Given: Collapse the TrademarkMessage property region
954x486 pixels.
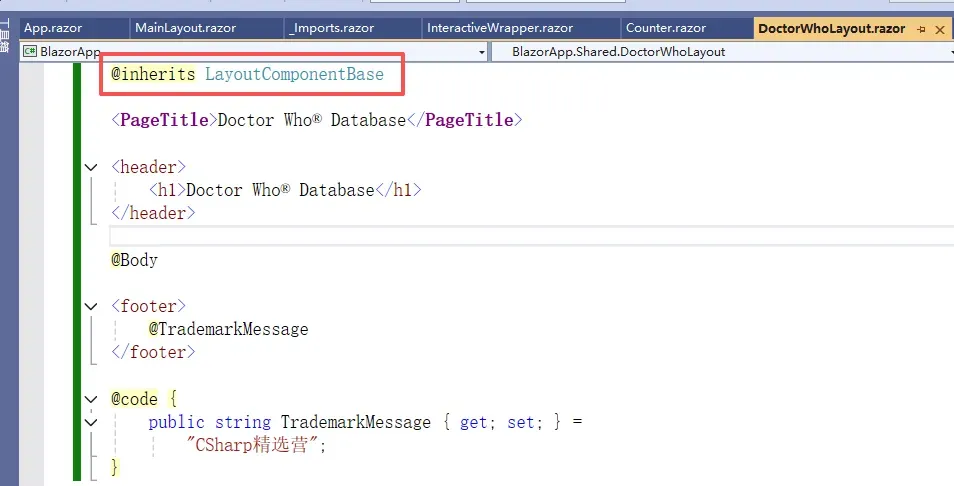Looking at the screenshot, I should pyautogui.click(x=91, y=422).
